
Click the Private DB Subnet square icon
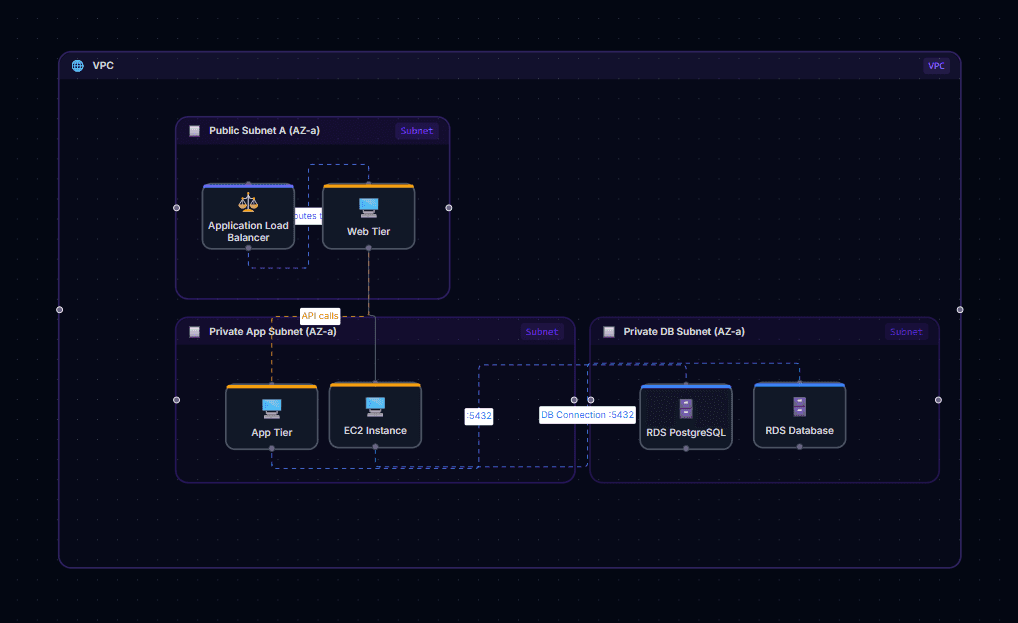pos(609,332)
